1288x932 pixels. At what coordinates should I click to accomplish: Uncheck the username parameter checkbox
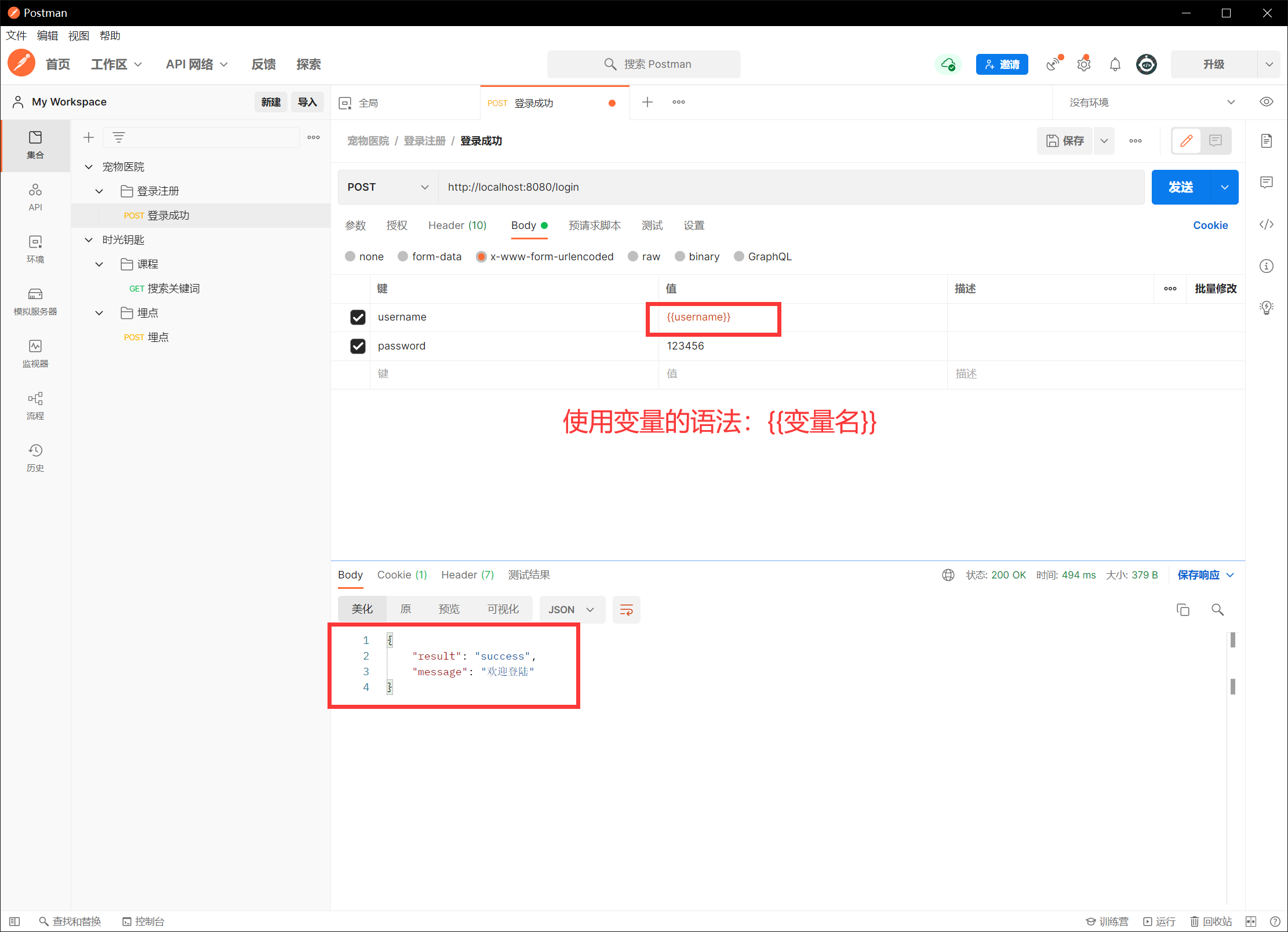(358, 317)
